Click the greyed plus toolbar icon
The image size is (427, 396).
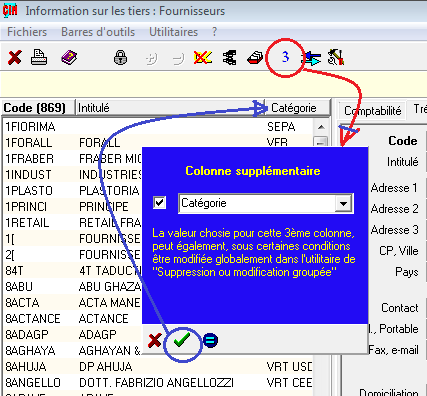pos(152,59)
